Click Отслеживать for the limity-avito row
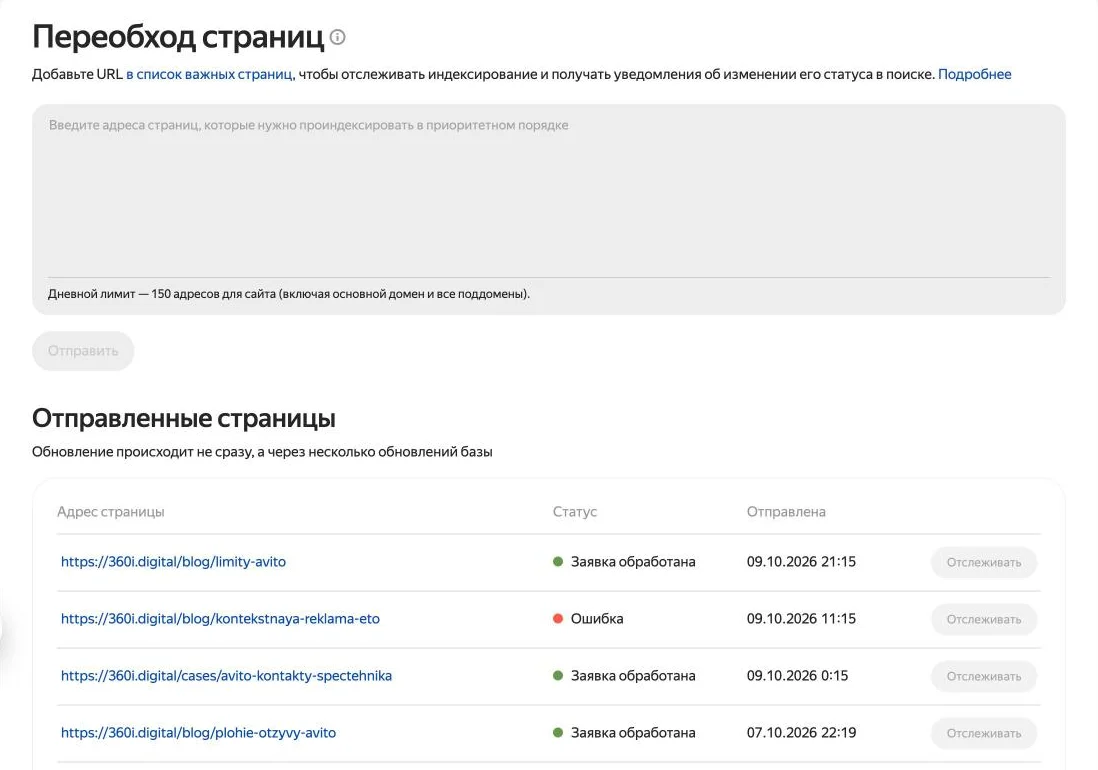The image size is (1098, 770). point(984,562)
